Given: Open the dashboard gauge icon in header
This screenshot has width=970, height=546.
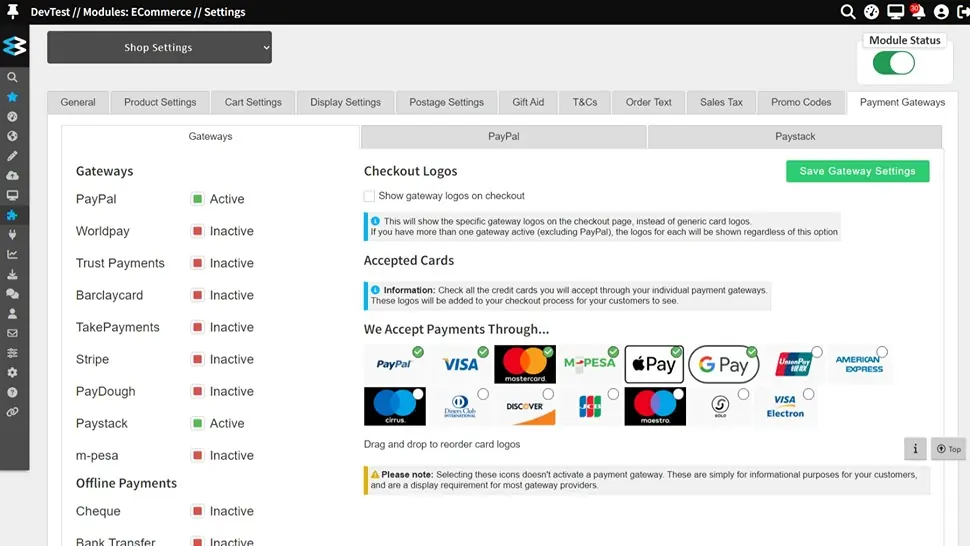Looking at the screenshot, I should coord(871,12).
